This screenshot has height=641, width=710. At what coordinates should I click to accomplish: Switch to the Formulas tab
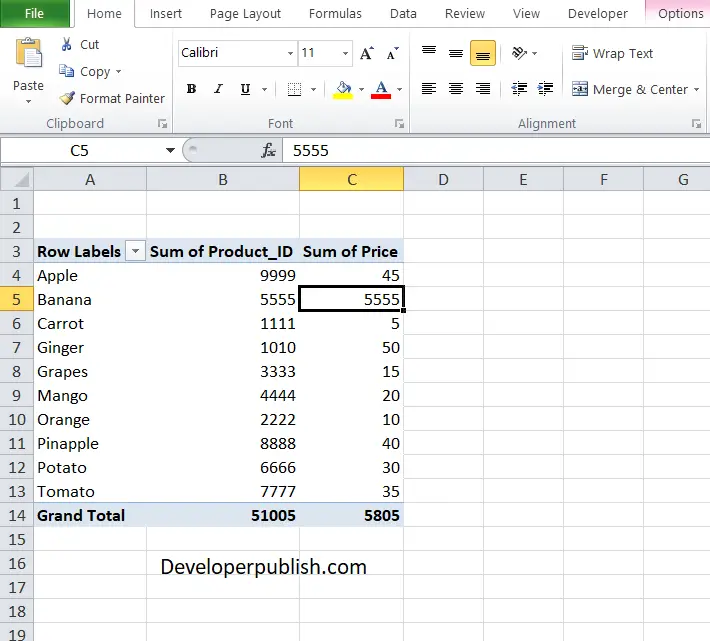[x=335, y=14]
